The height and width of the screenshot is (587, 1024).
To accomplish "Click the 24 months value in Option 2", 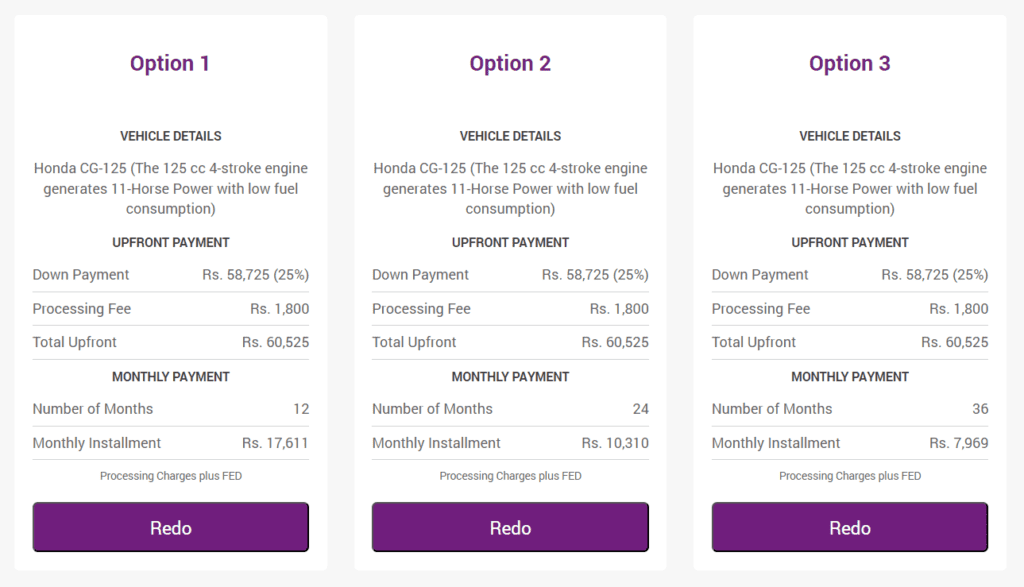I will [641, 409].
